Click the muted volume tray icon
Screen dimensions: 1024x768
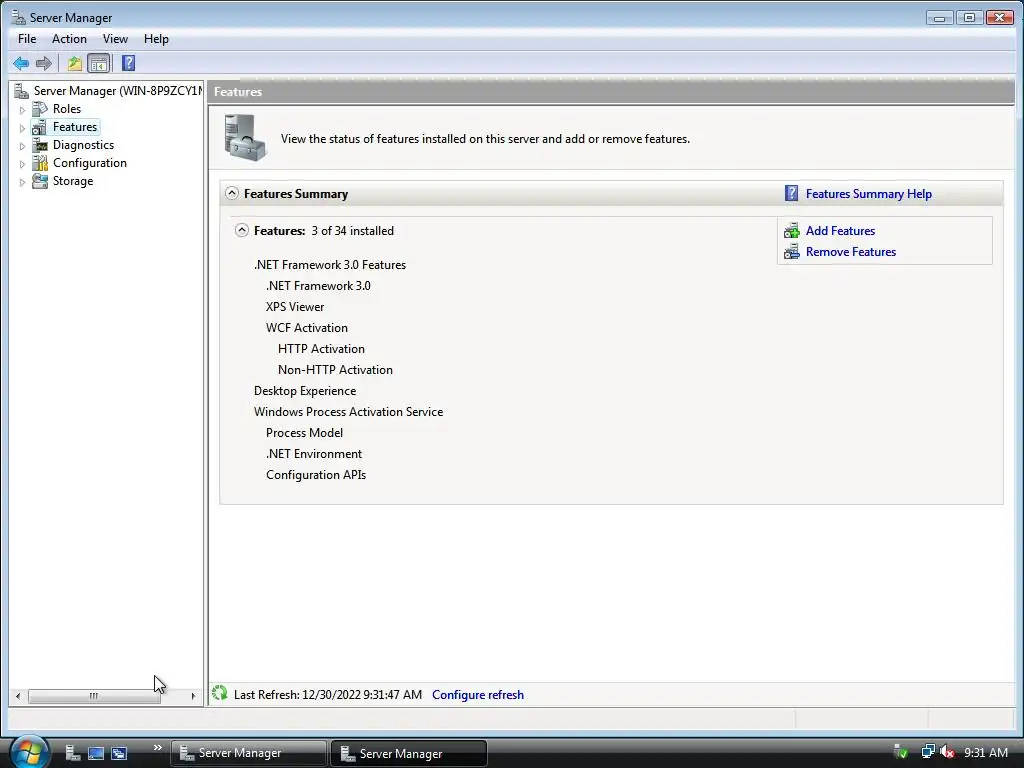tap(947, 752)
